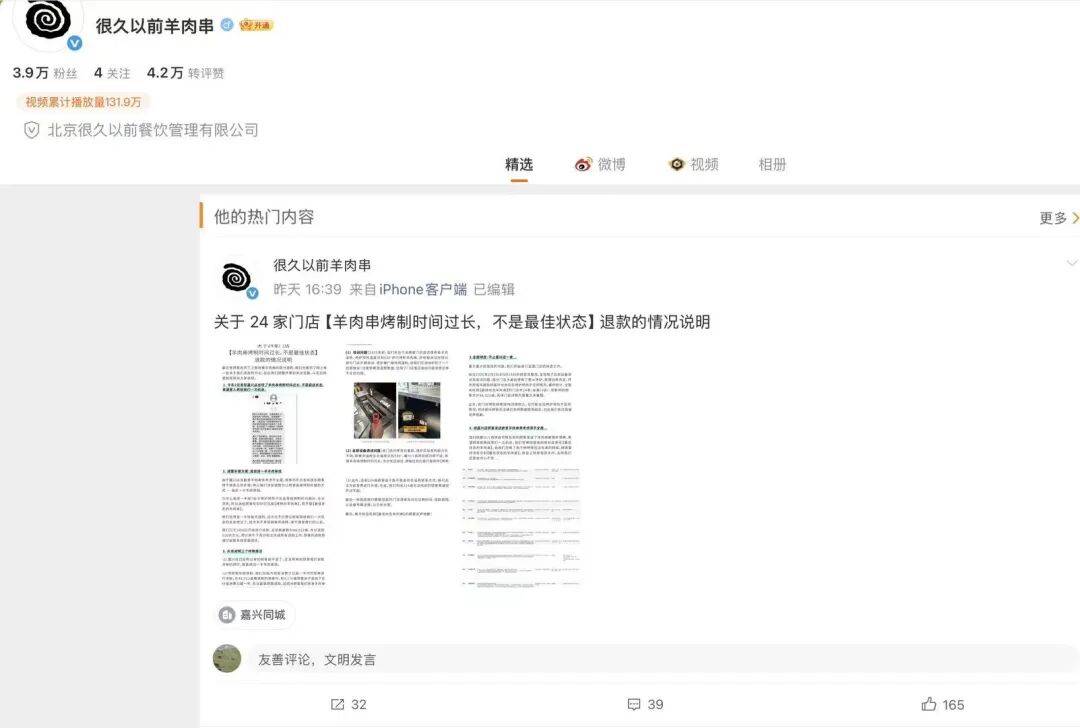Click the blue verified badge beside profile name

227,25
